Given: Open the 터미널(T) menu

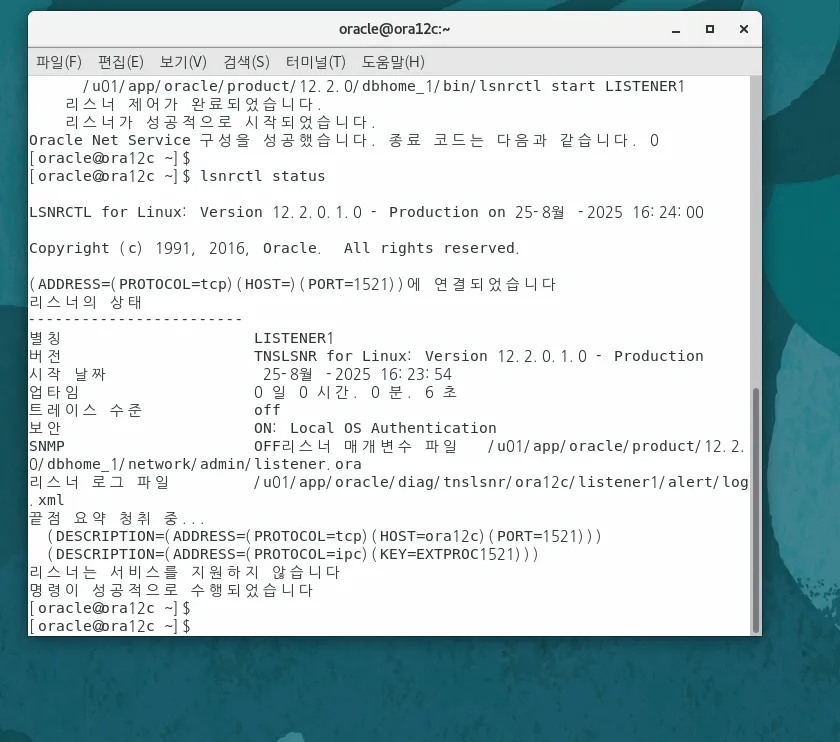Looking at the screenshot, I should coord(316,62).
